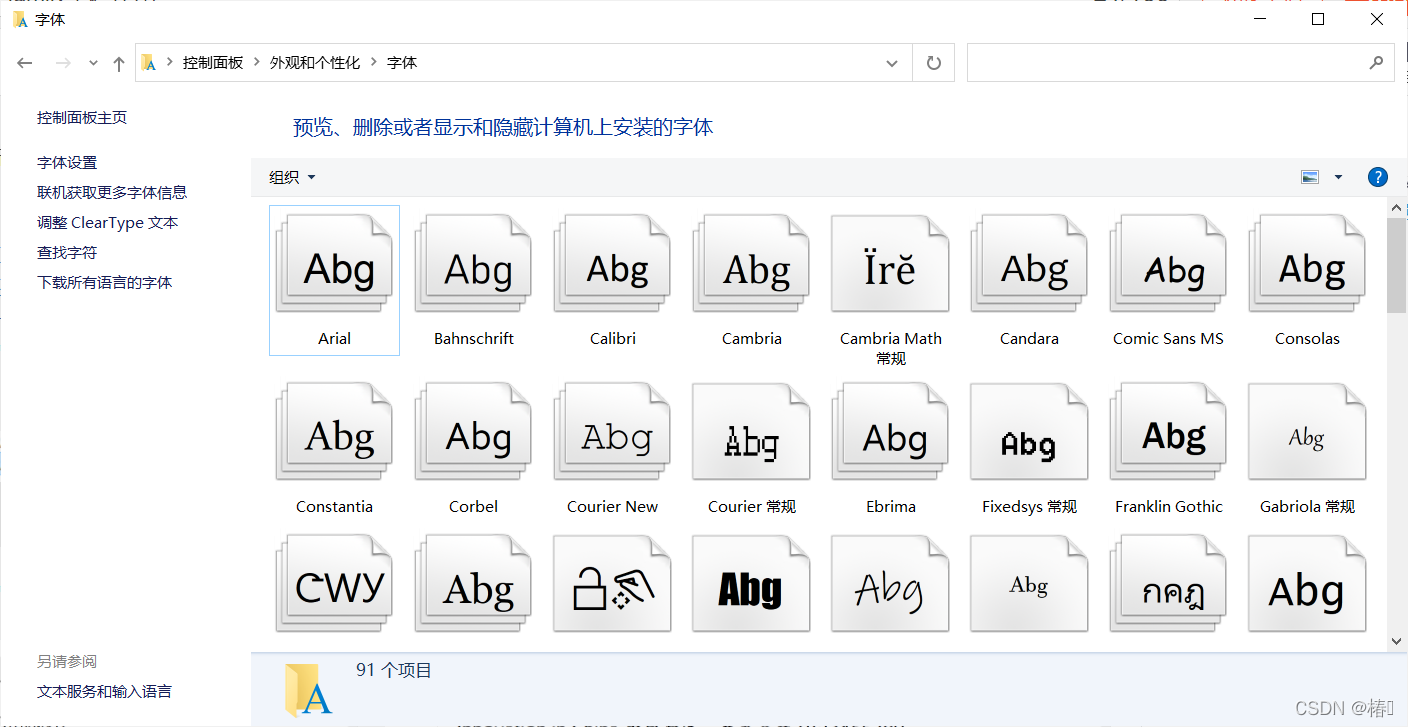The height and width of the screenshot is (727, 1408).
Task: Click the scrollbar up arrow
Action: point(1396,207)
